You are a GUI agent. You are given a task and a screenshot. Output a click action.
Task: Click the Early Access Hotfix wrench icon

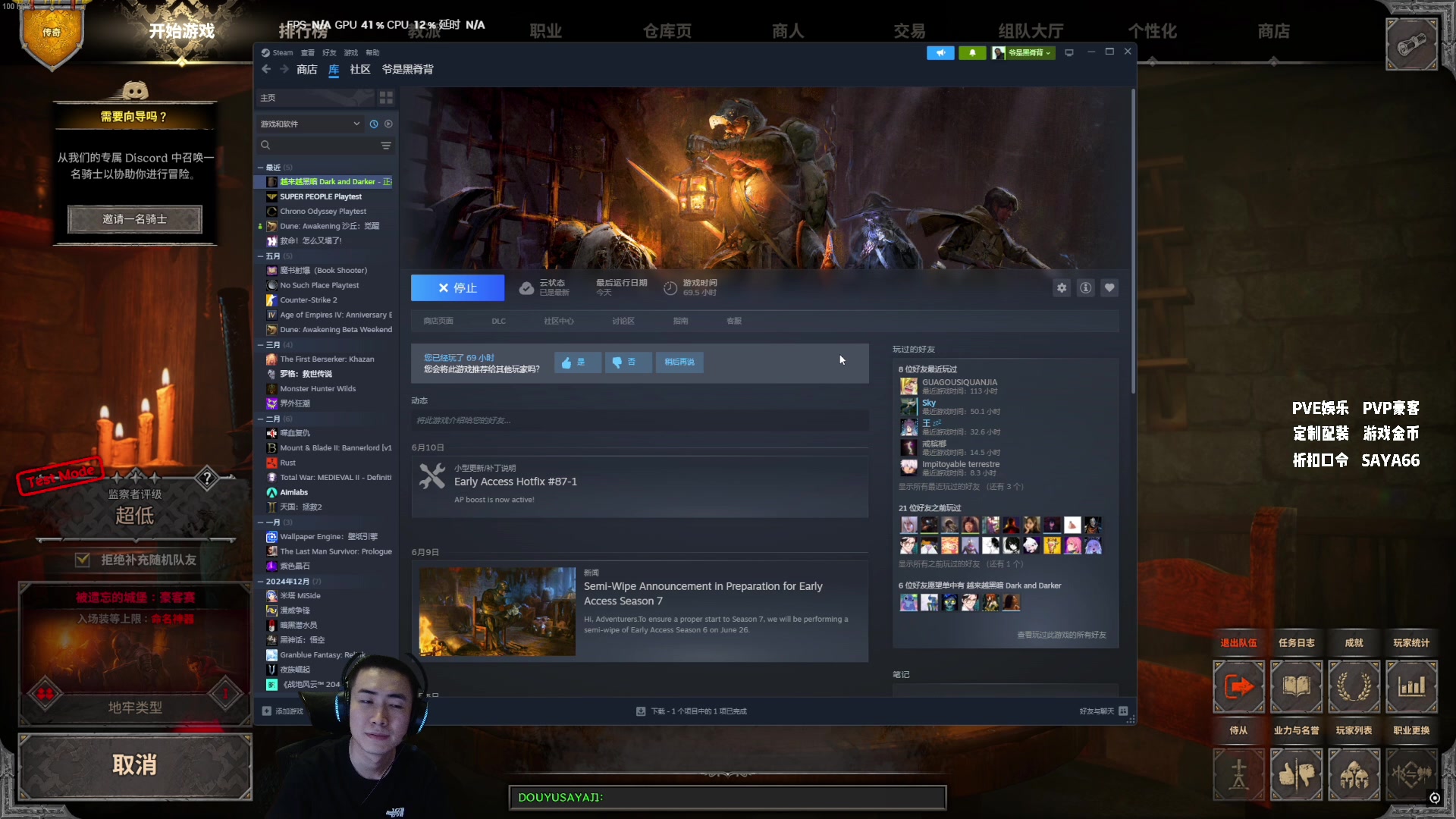(432, 476)
